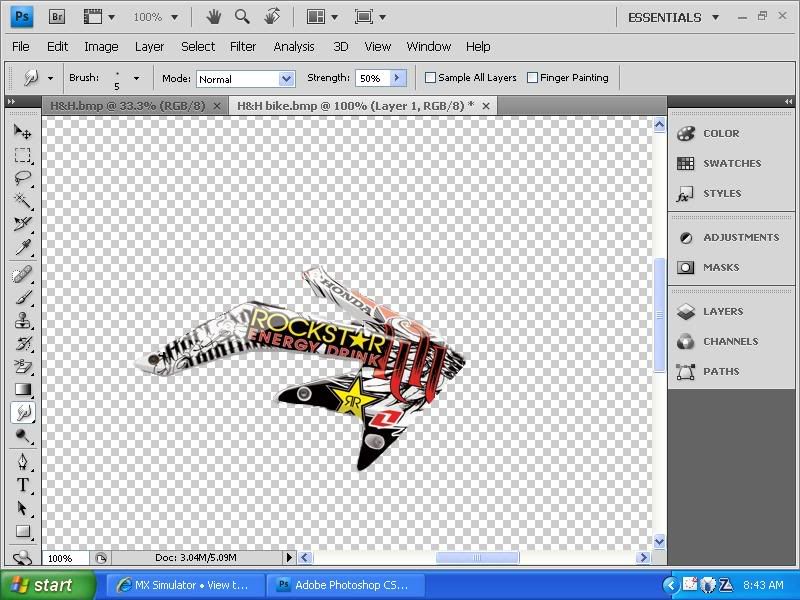Select the History Brush tool
The image size is (800, 600).
(22, 343)
